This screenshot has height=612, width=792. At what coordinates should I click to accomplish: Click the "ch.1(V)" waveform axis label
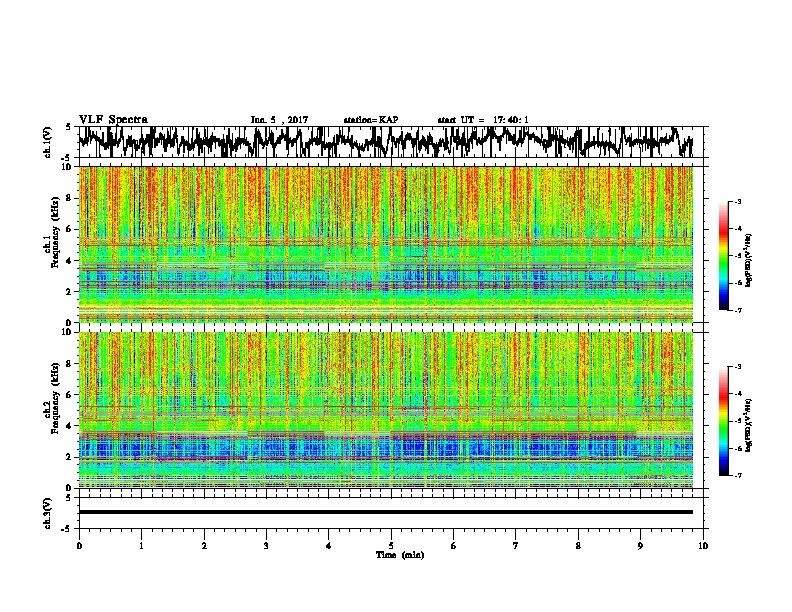coord(48,142)
